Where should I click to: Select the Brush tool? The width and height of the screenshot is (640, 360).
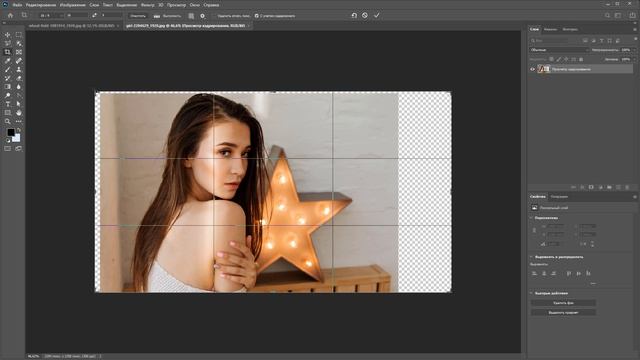[x=8, y=69]
